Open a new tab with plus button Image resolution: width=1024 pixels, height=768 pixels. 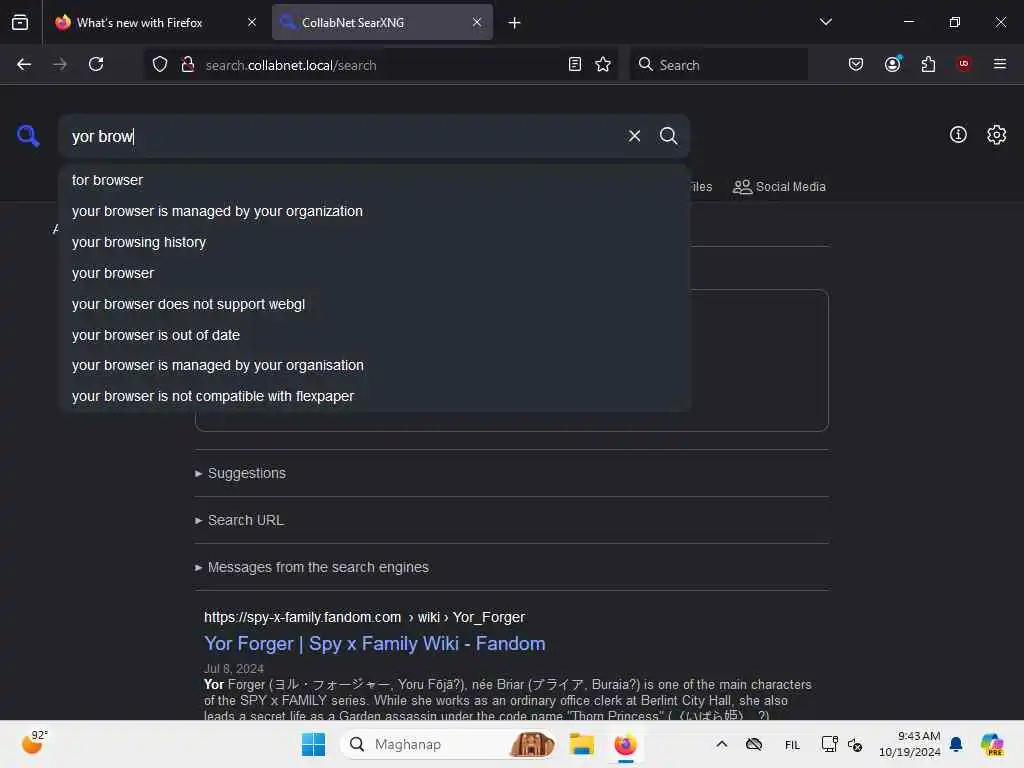click(x=515, y=23)
